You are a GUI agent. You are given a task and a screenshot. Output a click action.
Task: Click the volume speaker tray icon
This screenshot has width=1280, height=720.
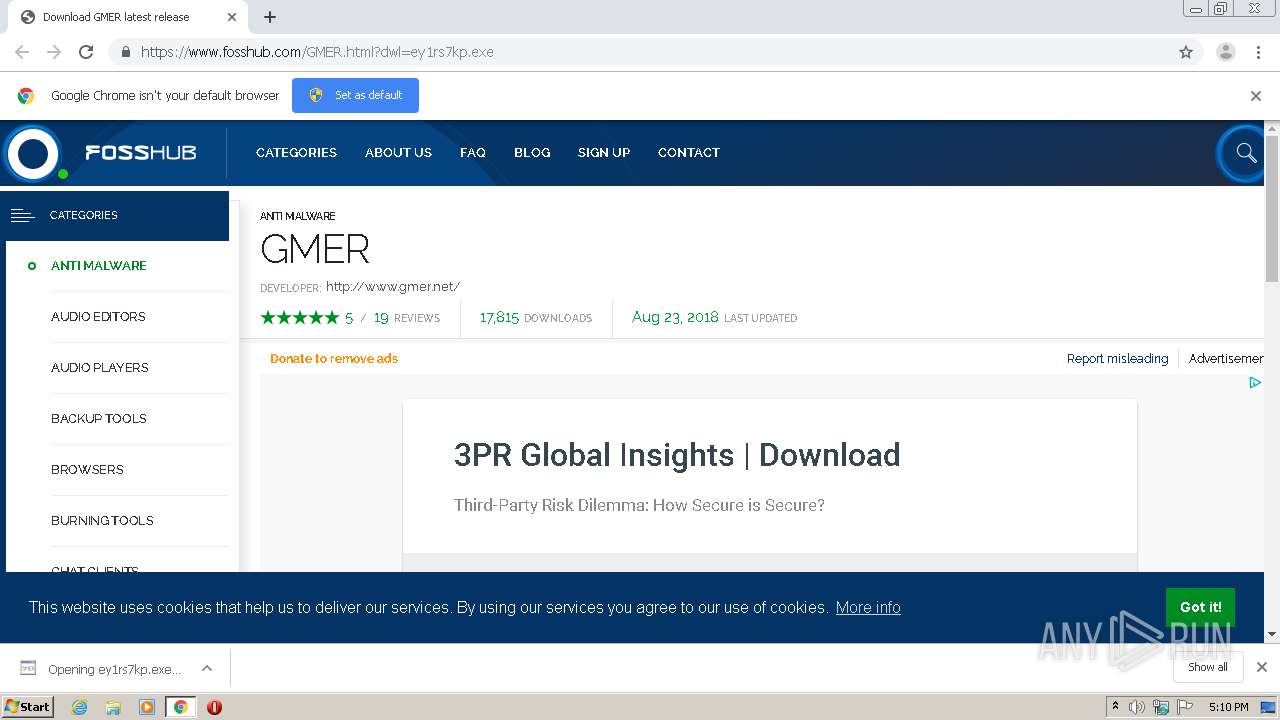tap(1137, 707)
